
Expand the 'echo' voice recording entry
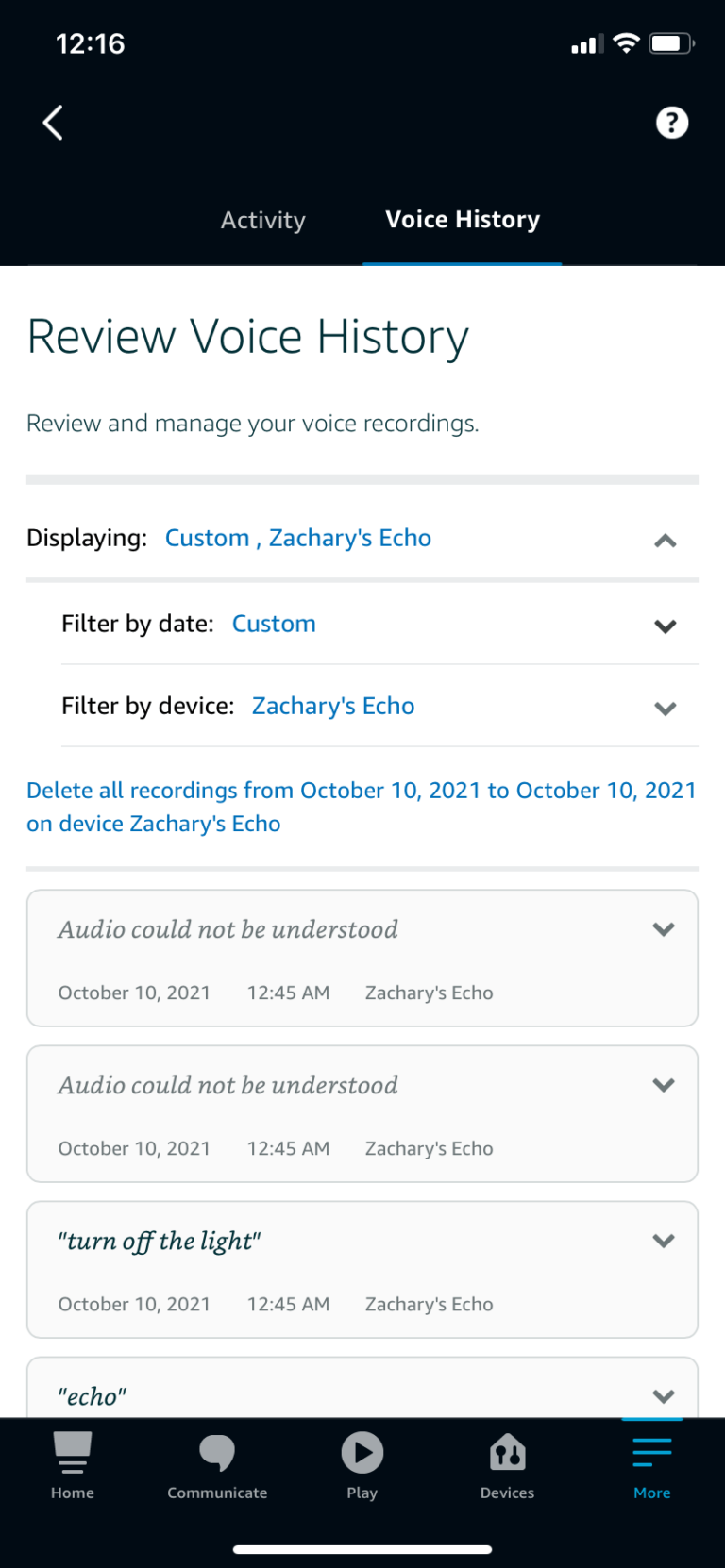(664, 1396)
